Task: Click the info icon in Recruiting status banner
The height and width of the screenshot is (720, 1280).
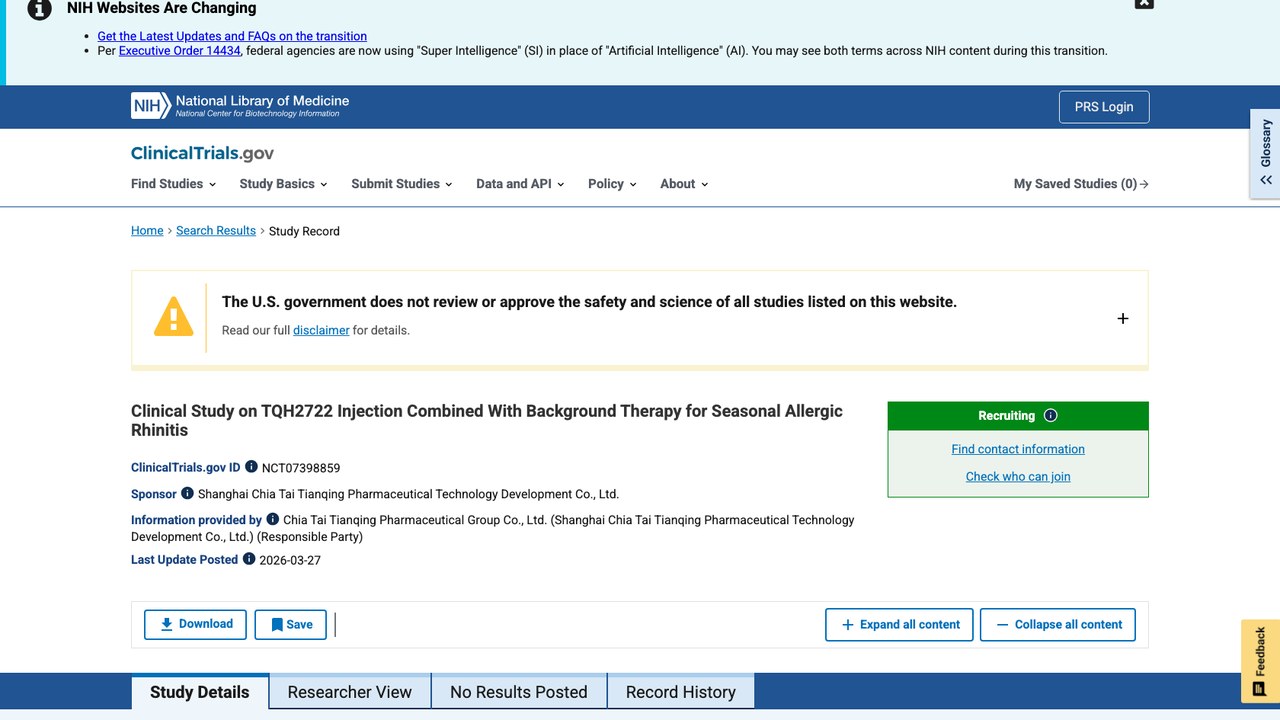Action: (x=1050, y=416)
